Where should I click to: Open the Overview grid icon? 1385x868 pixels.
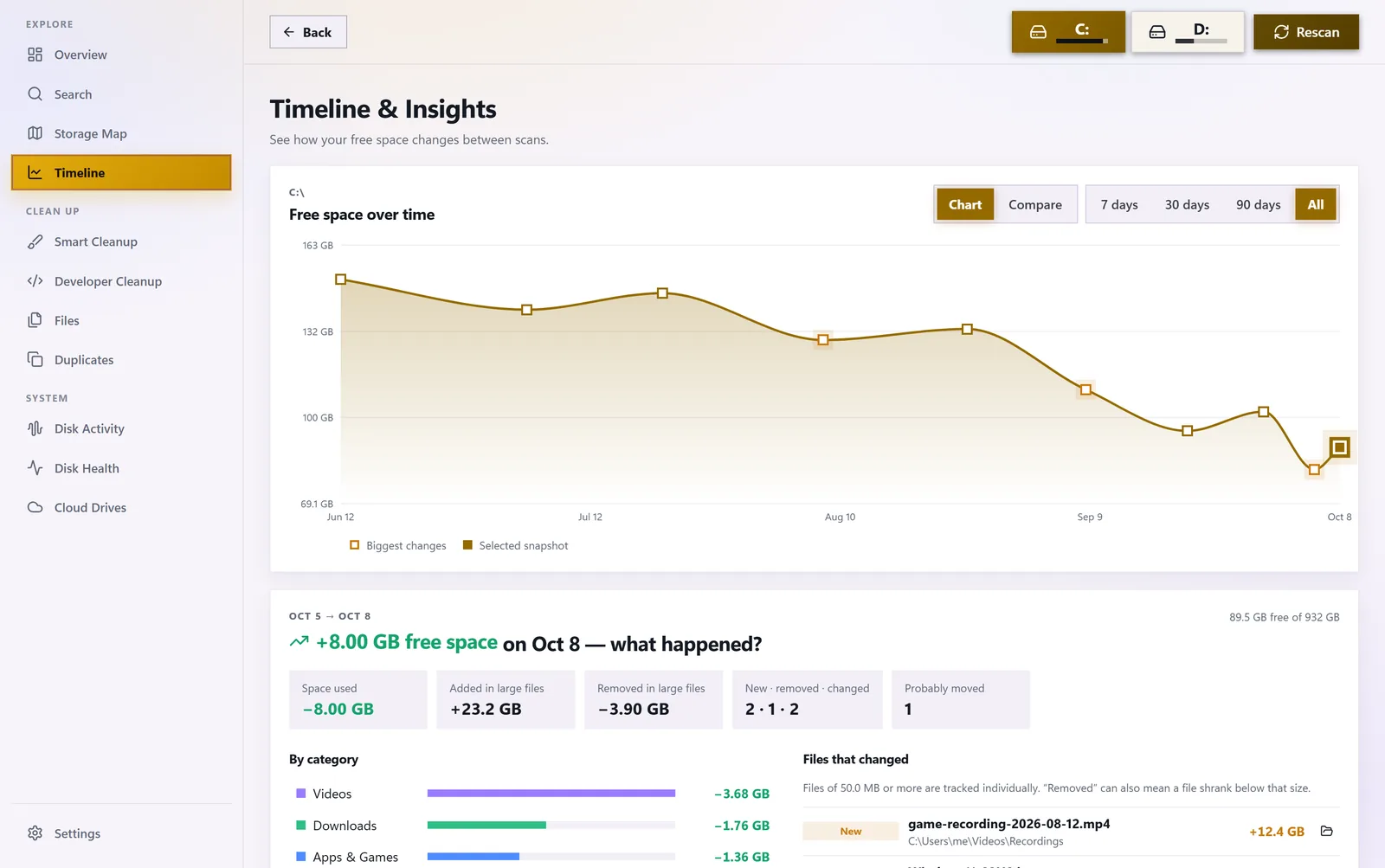point(35,55)
